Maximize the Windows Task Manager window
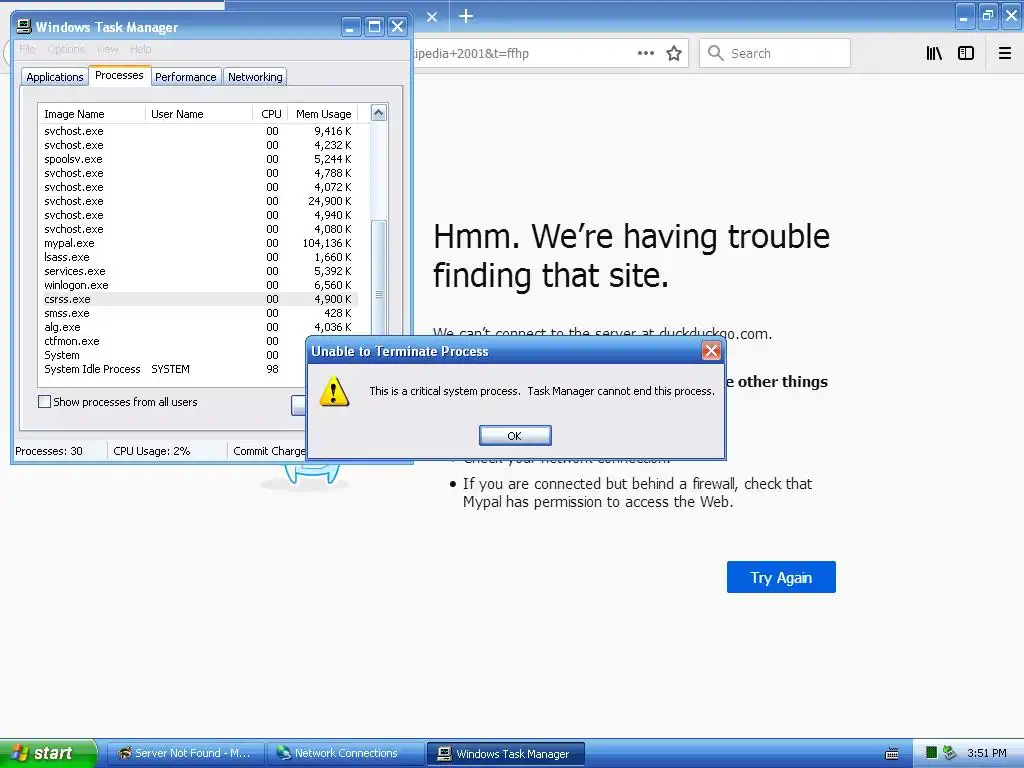 [x=374, y=27]
